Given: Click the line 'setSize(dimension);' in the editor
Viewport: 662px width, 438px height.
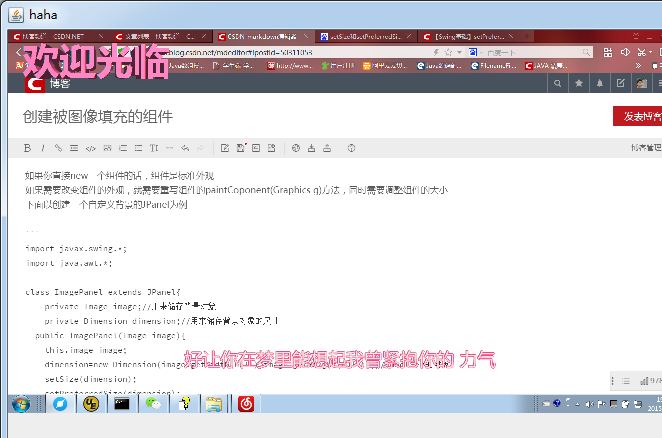Looking at the screenshot, I should coord(90,379).
